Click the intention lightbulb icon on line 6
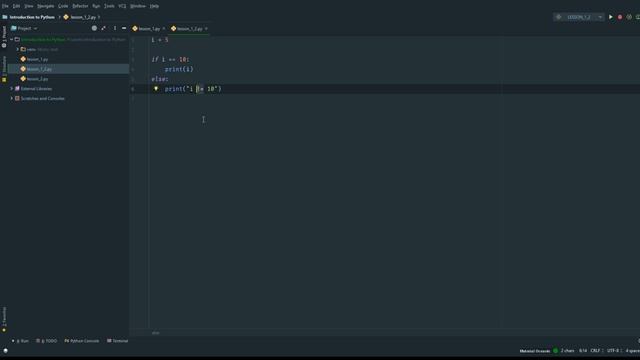Image resolution: width=640 pixels, height=360 pixels. click(156, 89)
